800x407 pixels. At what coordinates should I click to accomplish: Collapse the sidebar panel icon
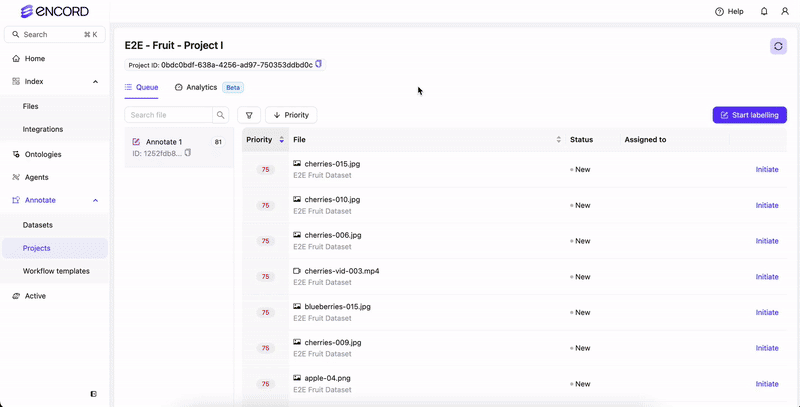[x=94, y=394]
